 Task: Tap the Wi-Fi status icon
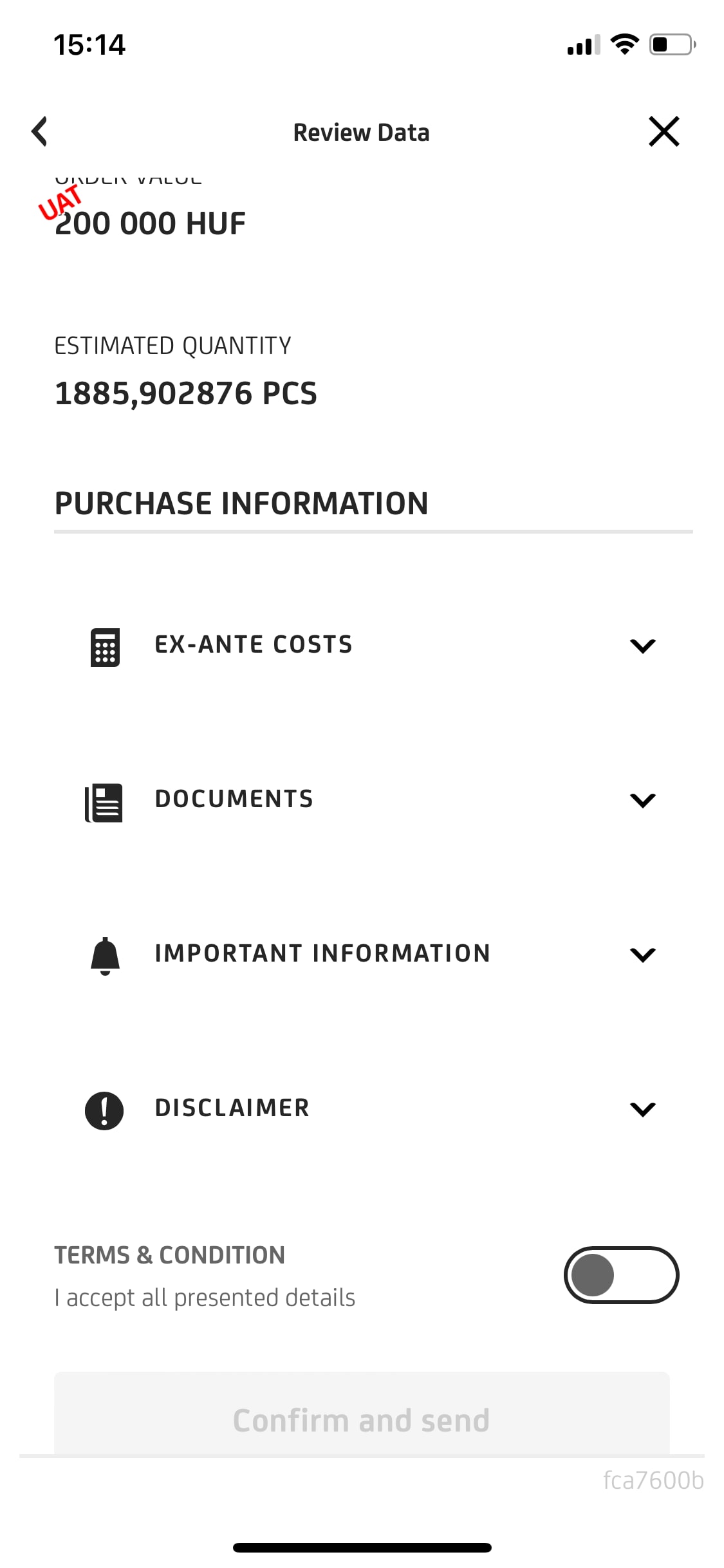click(x=624, y=44)
